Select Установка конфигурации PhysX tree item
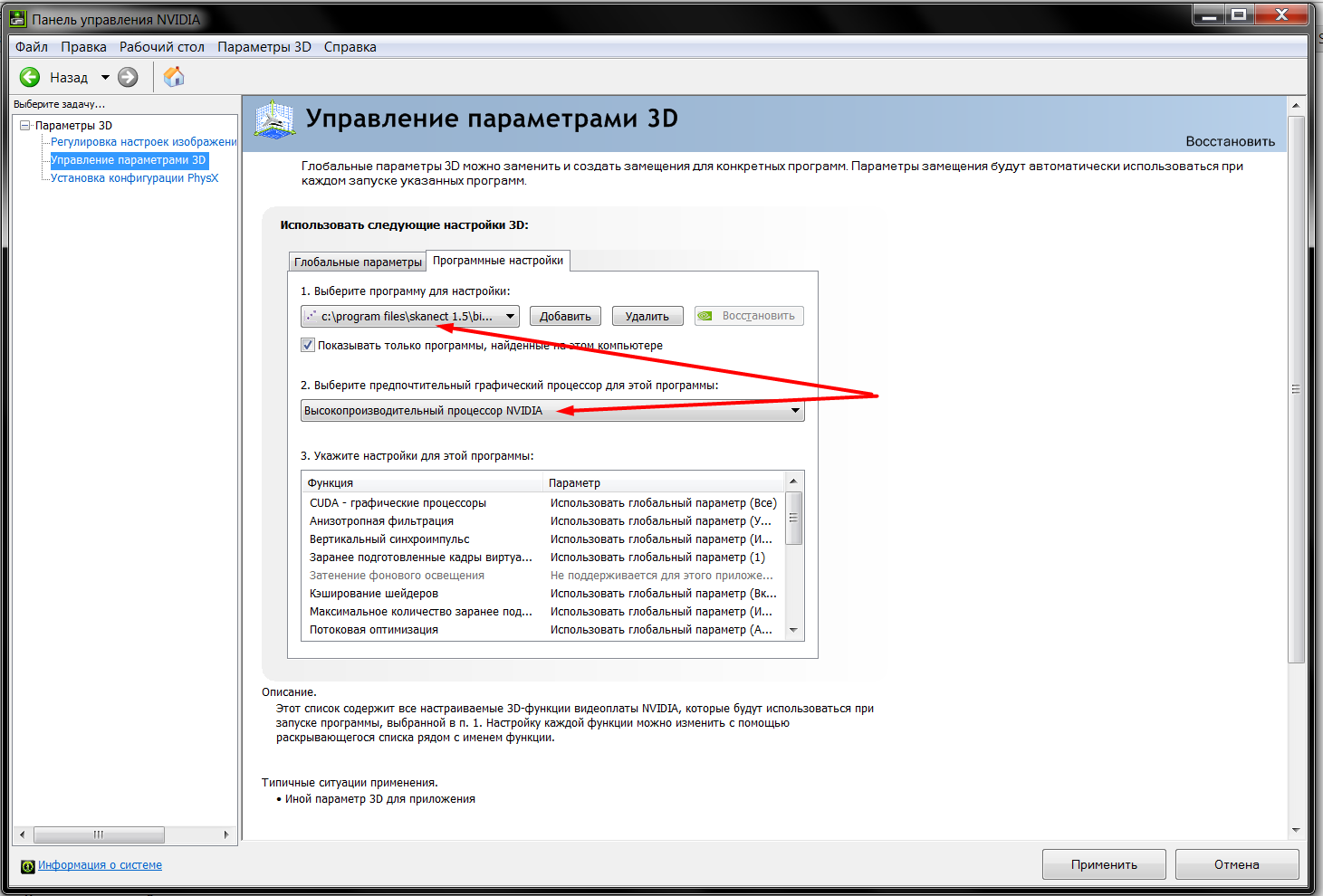The image size is (1323, 896). tap(134, 178)
